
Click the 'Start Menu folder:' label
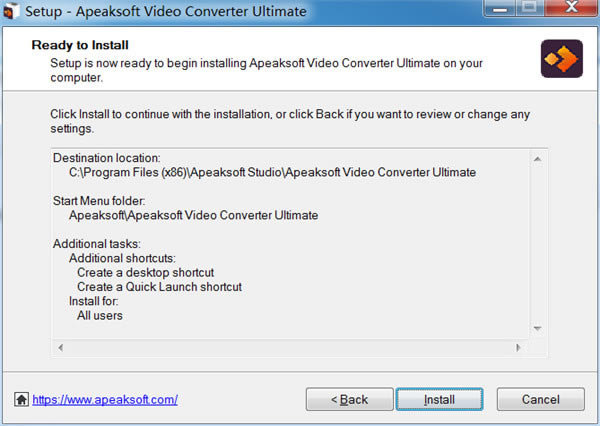coord(99,201)
